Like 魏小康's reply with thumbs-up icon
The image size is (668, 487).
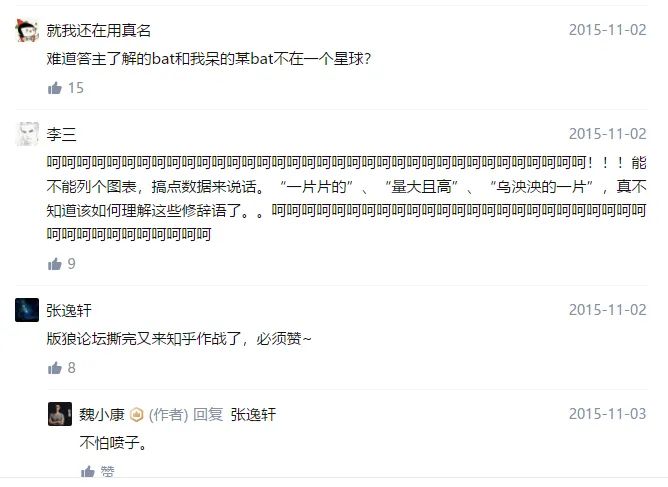tap(88, 472)
